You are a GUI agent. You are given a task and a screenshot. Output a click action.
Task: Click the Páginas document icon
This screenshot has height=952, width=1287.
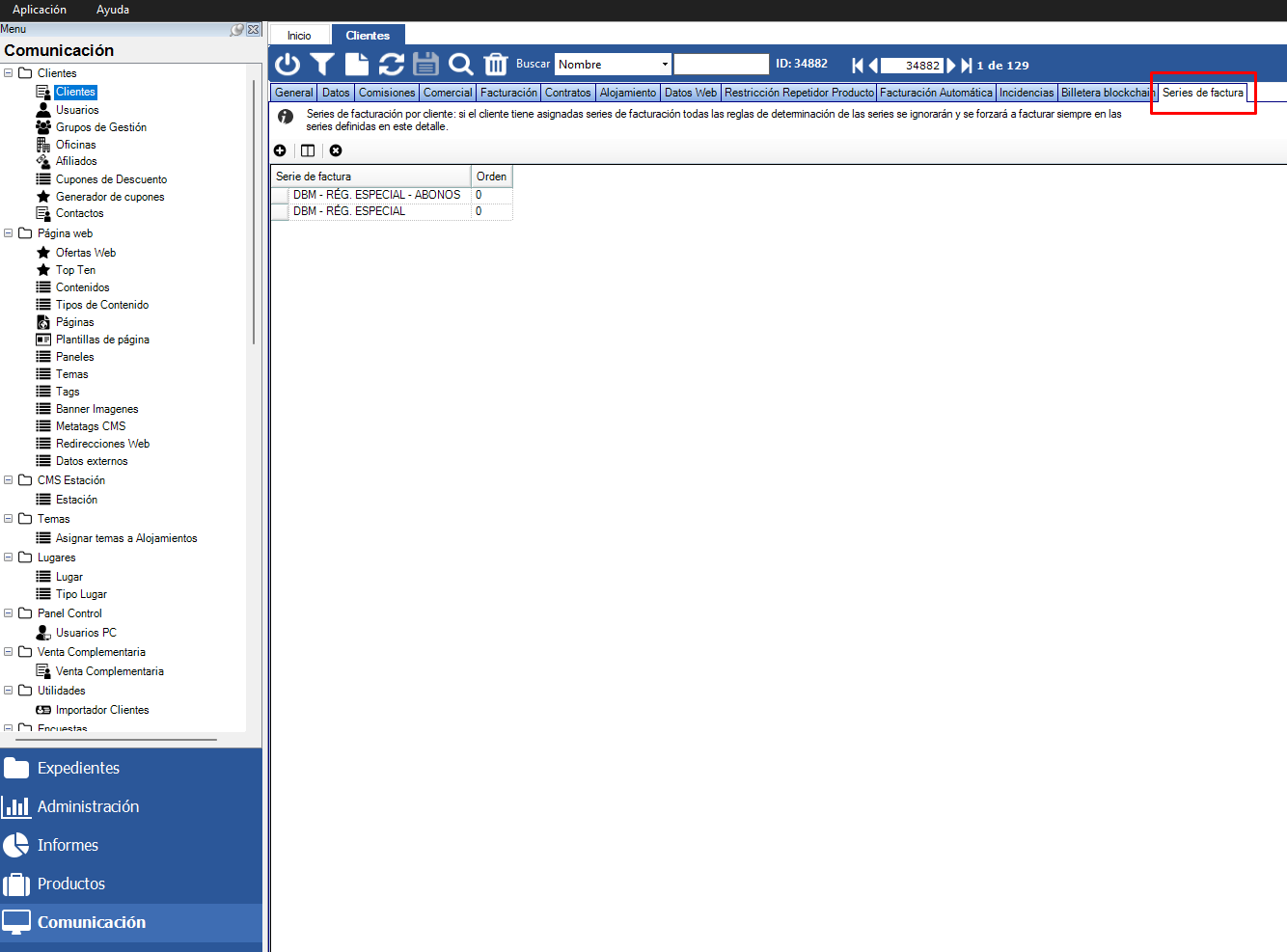[43, 322]
